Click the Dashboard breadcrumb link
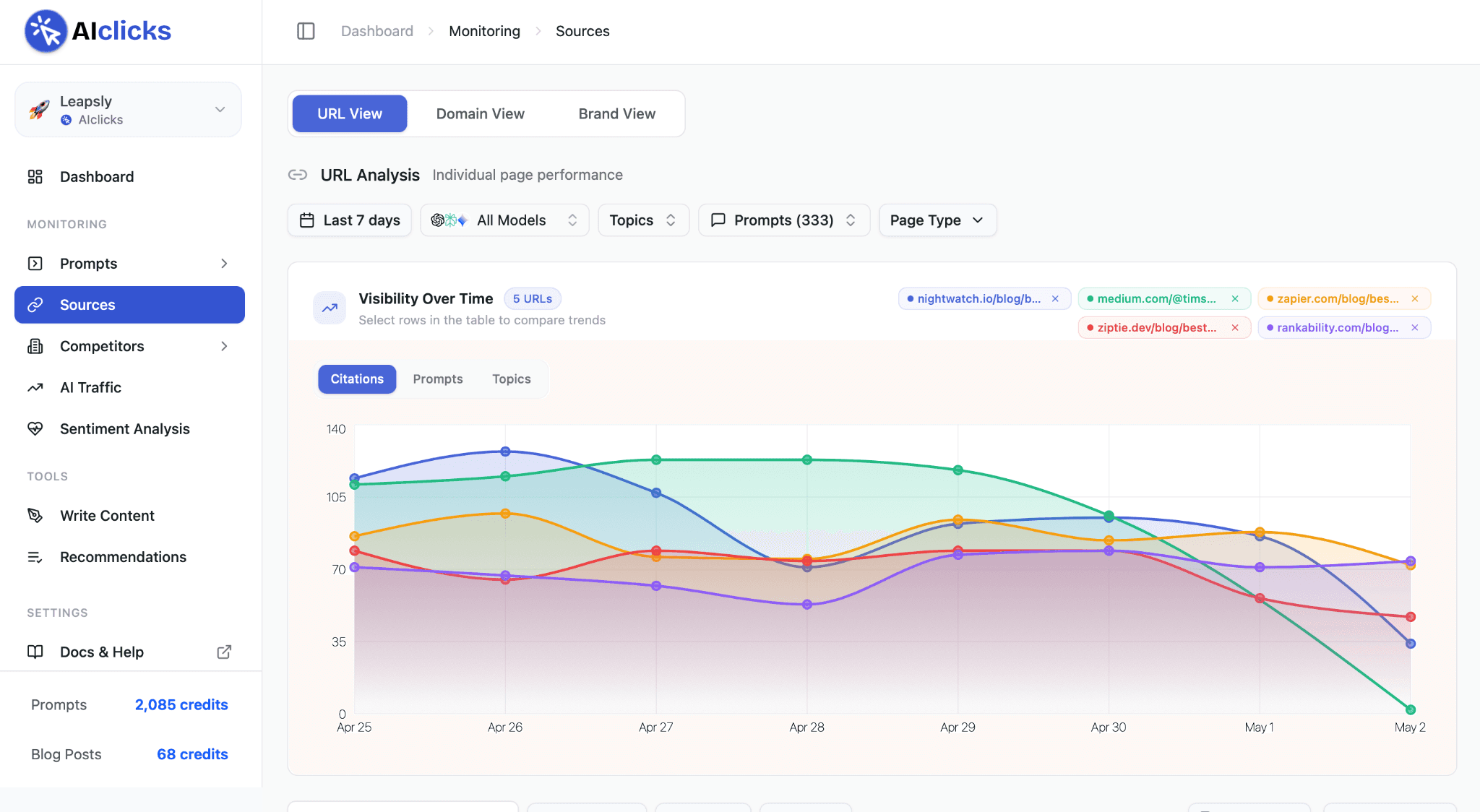 377,31
